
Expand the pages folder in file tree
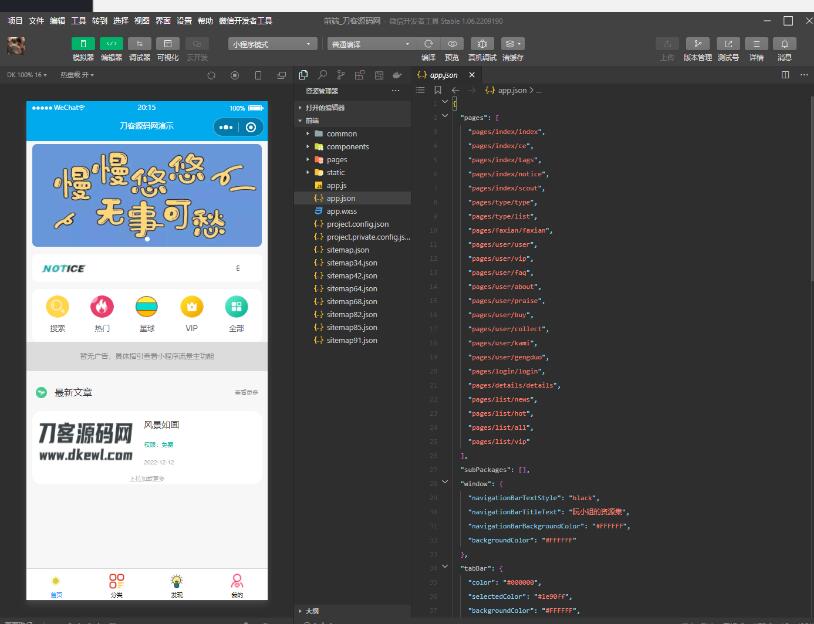click(336, 159)
